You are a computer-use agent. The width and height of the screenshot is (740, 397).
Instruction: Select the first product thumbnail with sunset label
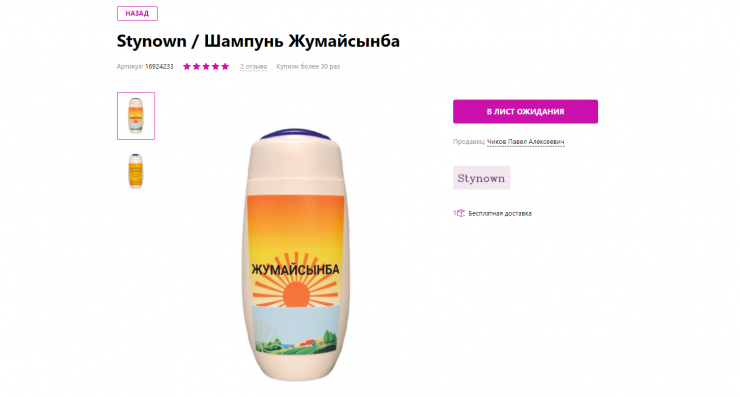[x=136, y=116]
